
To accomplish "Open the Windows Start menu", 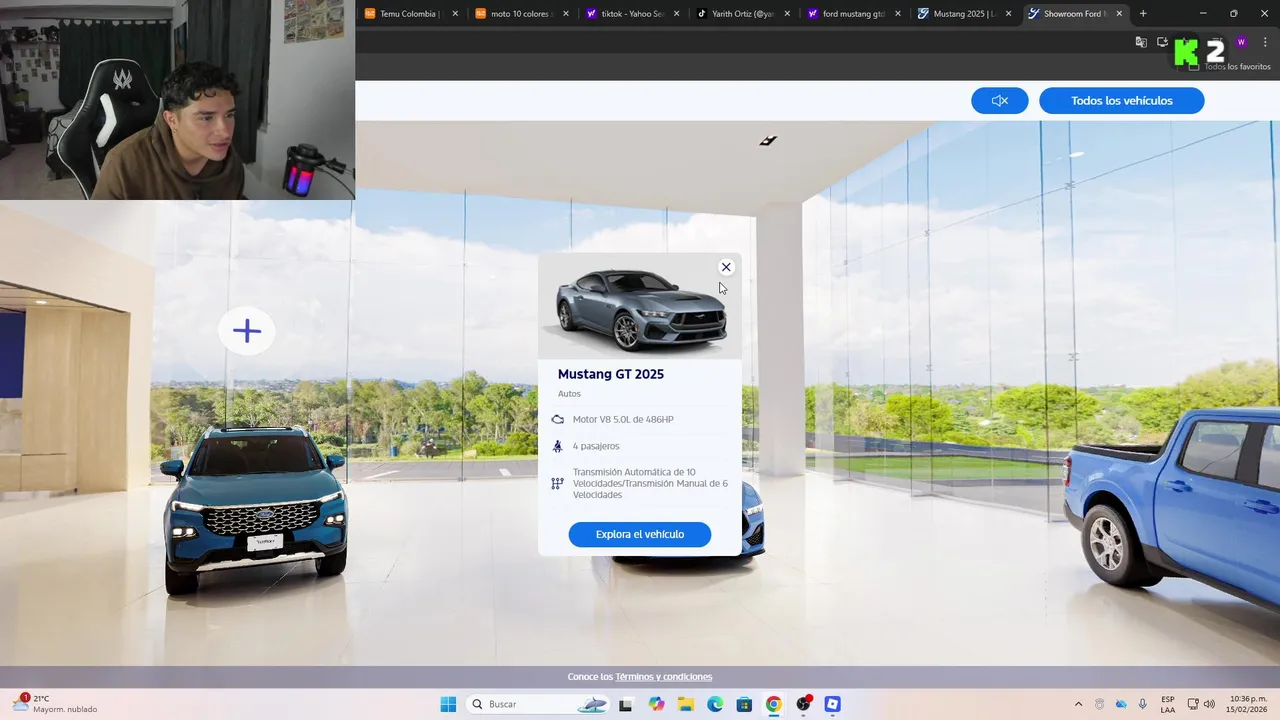I will pyautogui.click(x=448, y=704).
